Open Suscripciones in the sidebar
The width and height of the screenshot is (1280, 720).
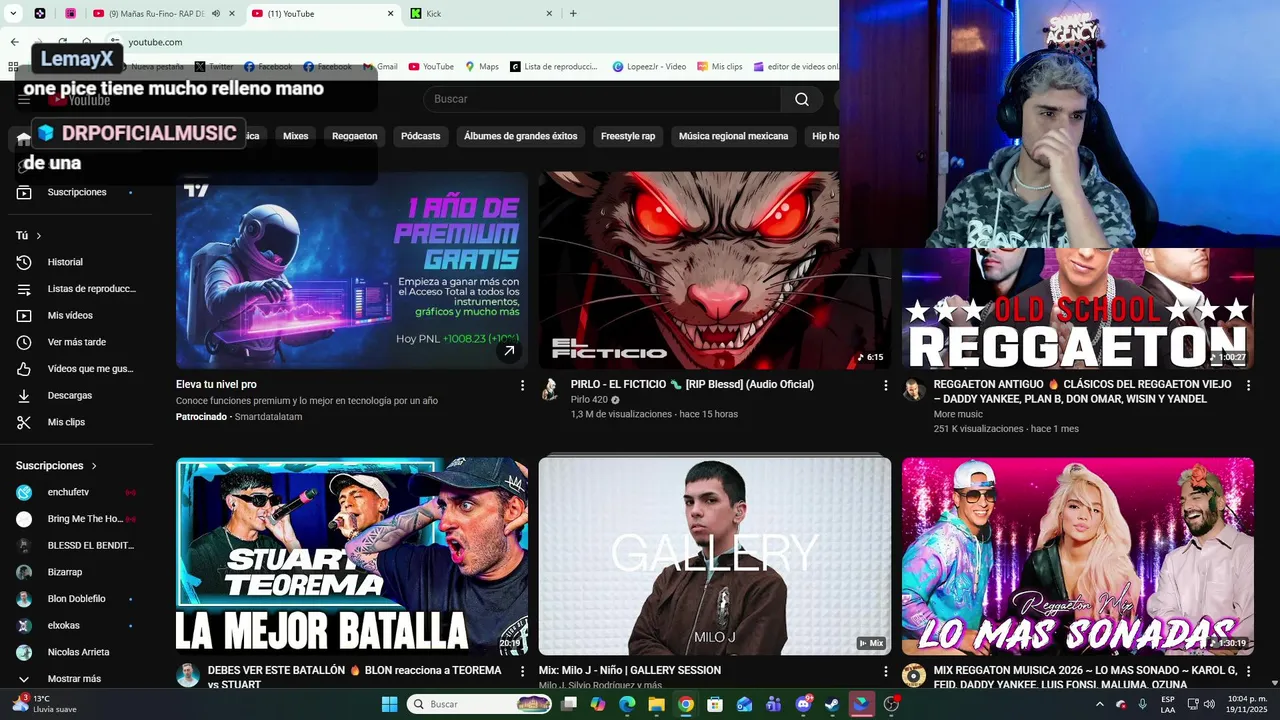coord(77,192)
